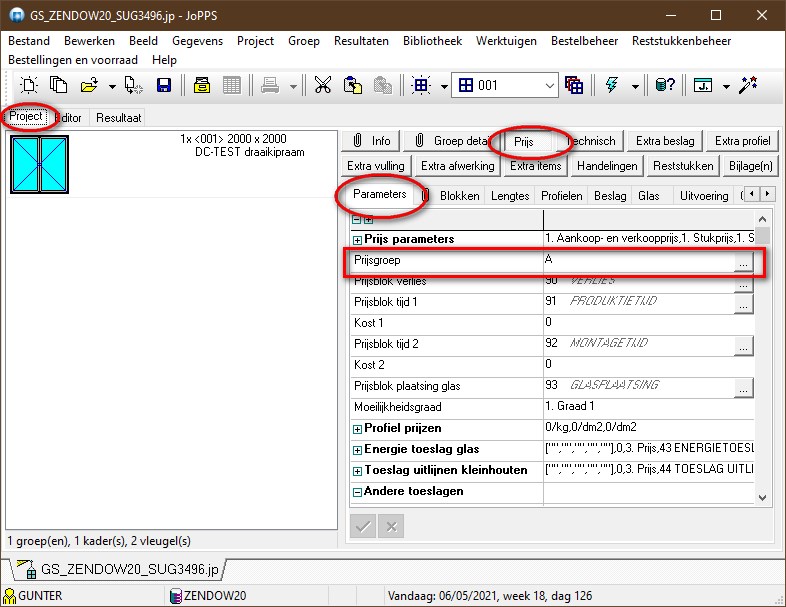The height and width of the screenshot is (607, 786).
Task: Open the browse button for Prijsgroep
Action: point(743,262)
